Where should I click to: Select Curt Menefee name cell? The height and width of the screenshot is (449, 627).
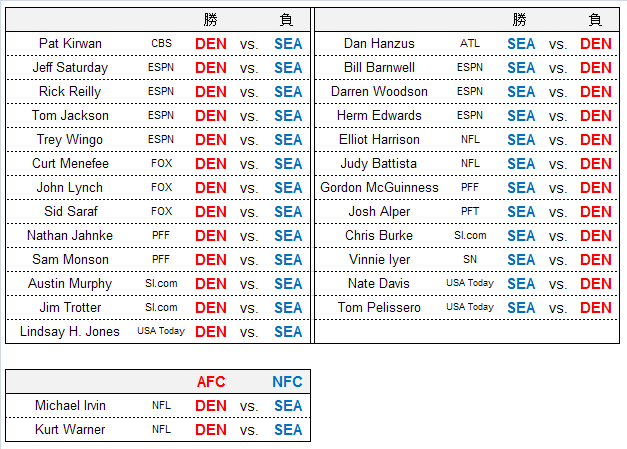click(x=70, y=164)
